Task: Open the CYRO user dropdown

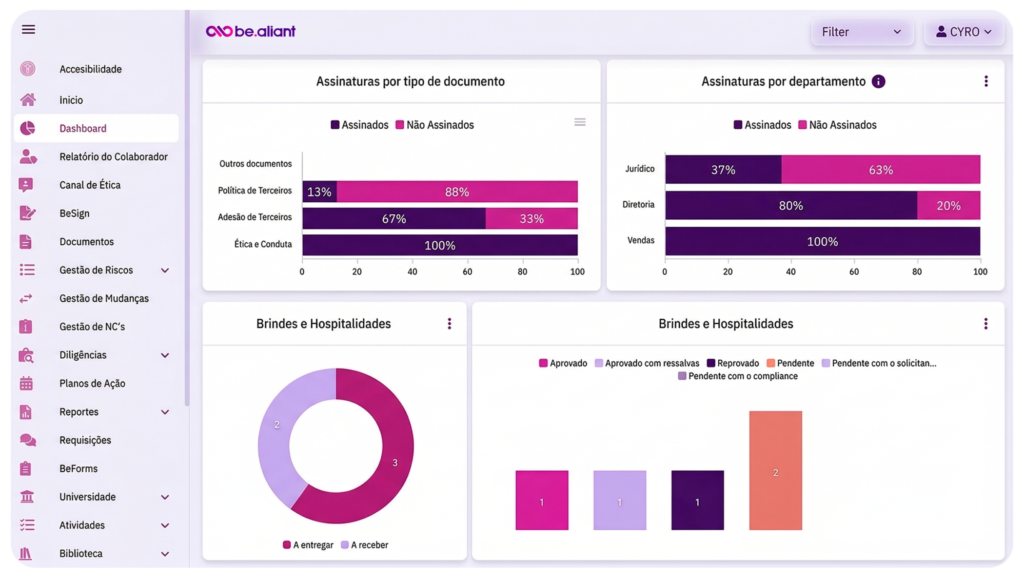Action: point(963,32)
